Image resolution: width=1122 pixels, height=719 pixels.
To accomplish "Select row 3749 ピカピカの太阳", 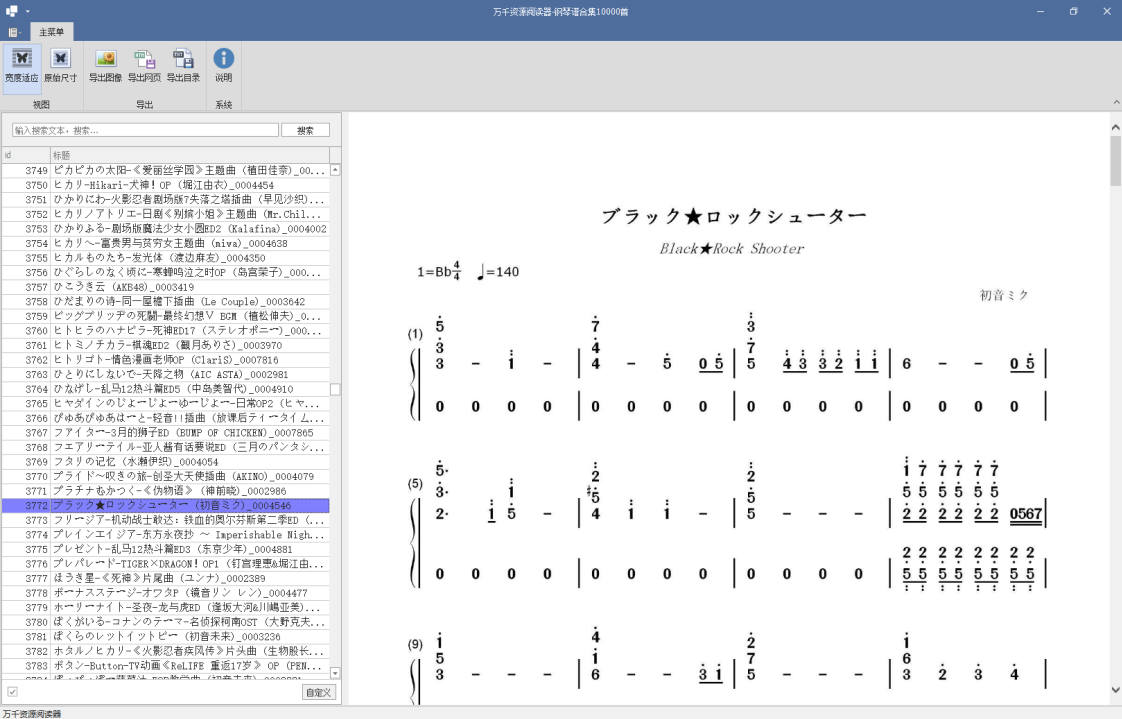I will point(165,170).
